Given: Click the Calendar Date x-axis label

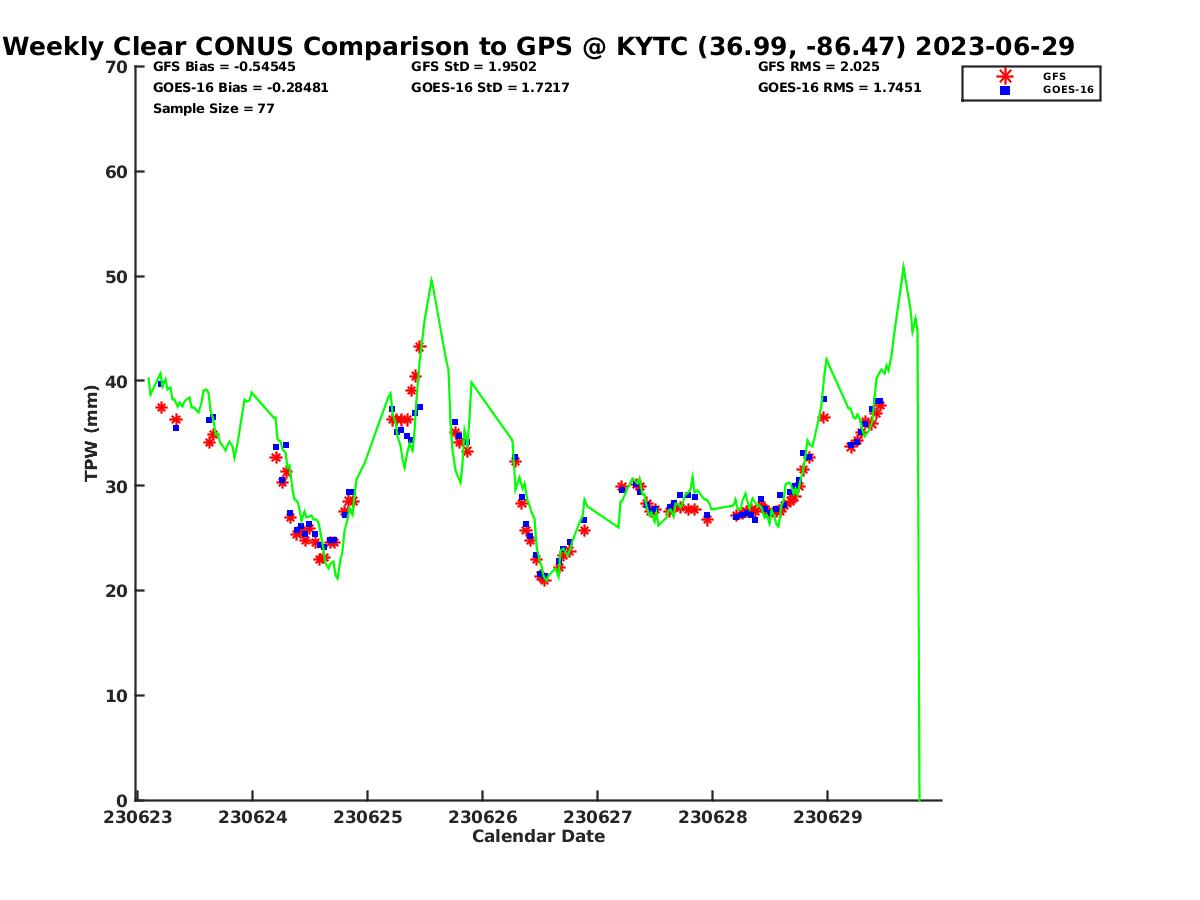Looking at the screenshot, I should pos(539,837).
